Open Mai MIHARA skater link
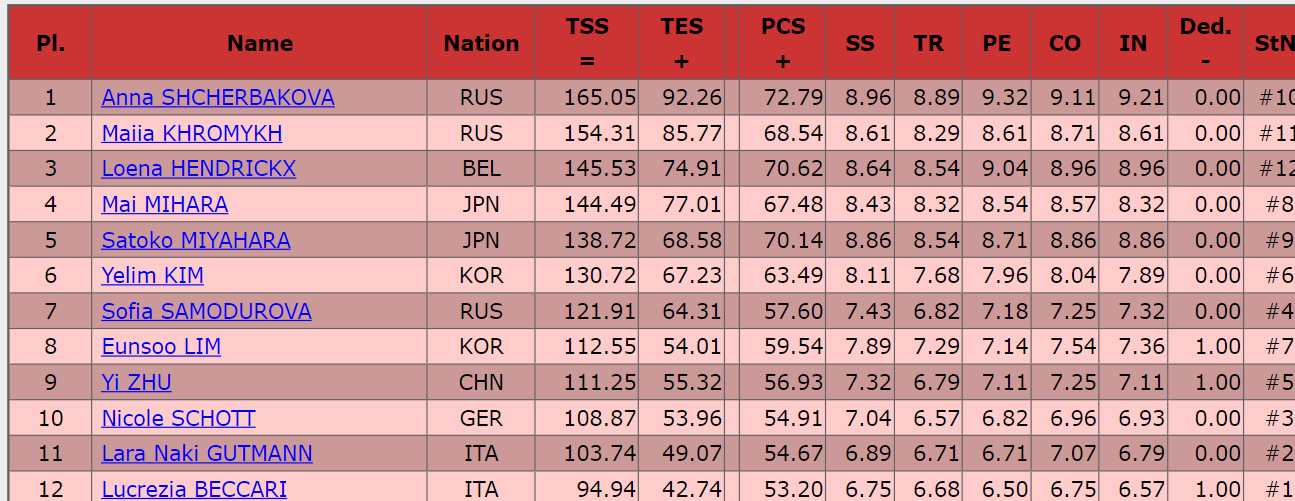The image size is (1295, 501). [x=165, y=205]
